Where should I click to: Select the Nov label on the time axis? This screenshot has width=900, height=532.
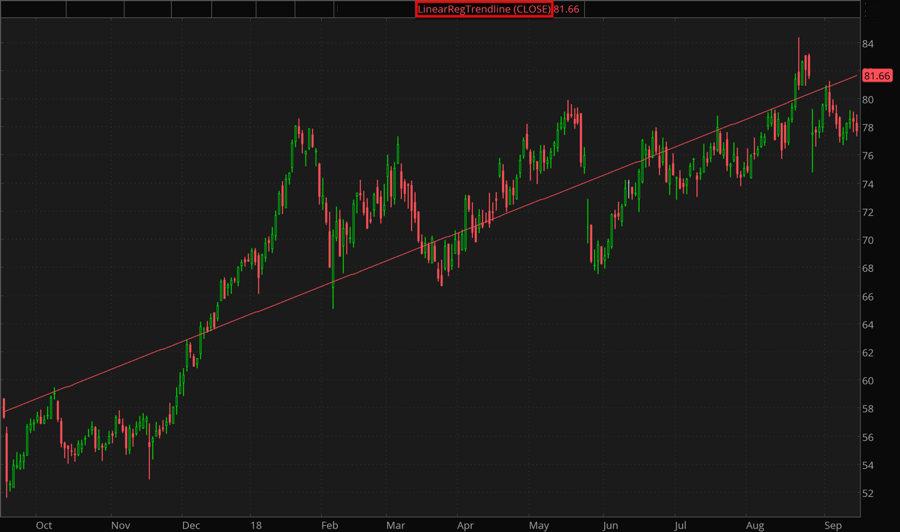(120, 523)
